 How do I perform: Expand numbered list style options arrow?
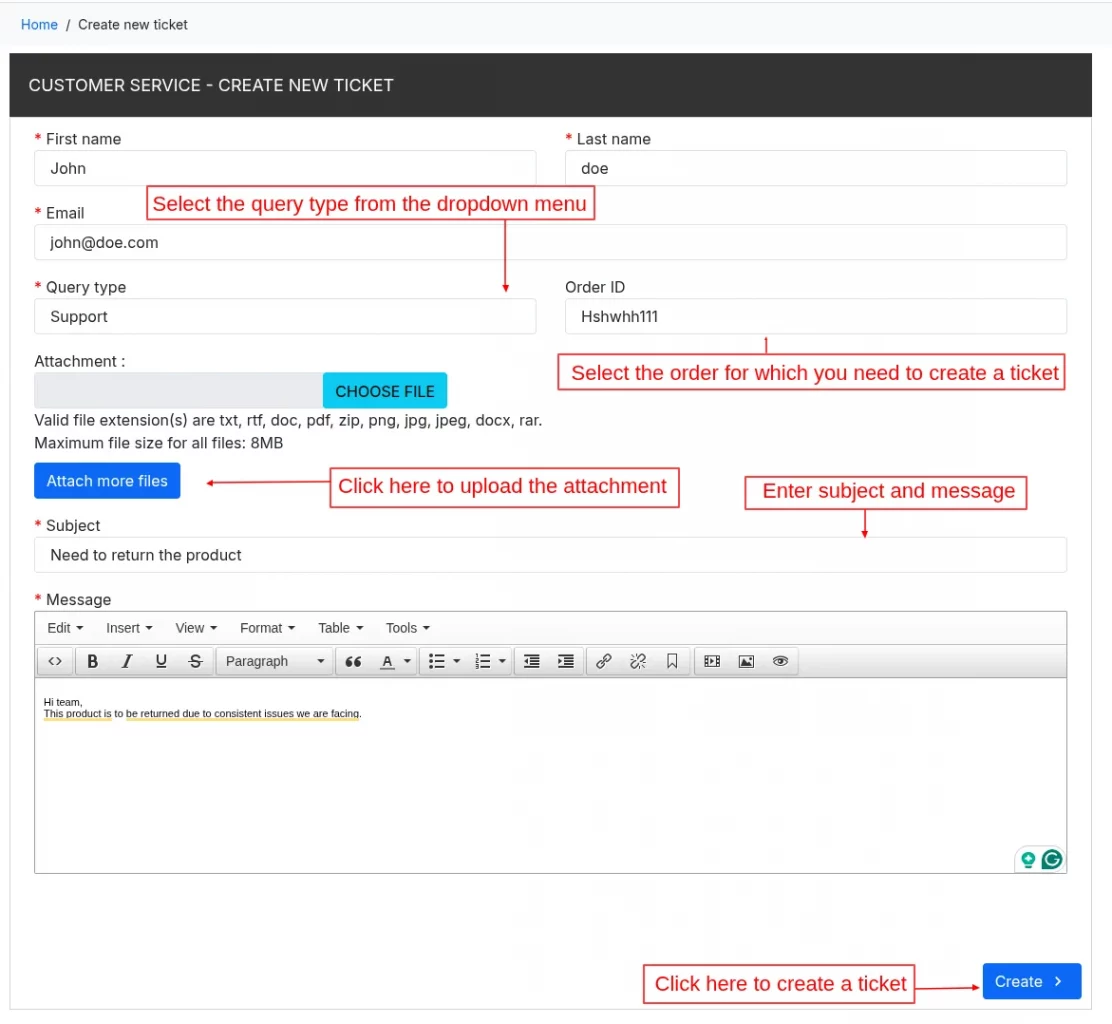502,662
